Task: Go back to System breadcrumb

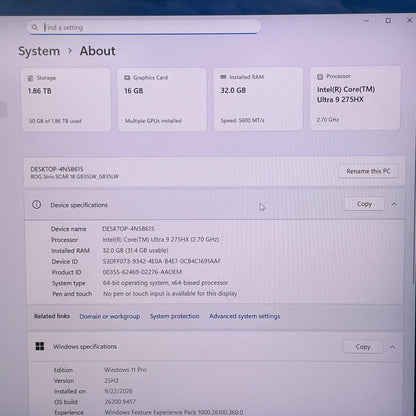Action: coord(39,51)
